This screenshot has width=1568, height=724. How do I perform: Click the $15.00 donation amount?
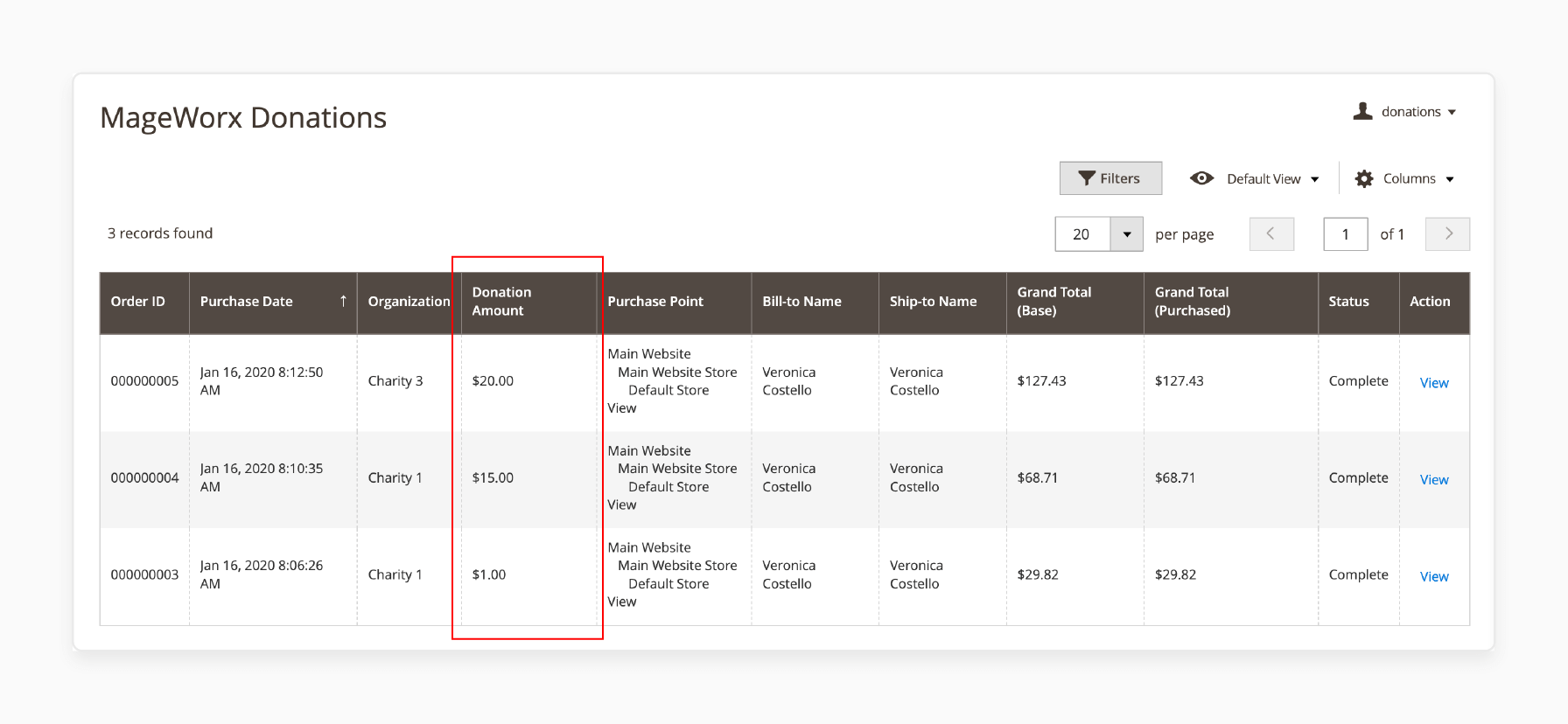pos(493,478)
